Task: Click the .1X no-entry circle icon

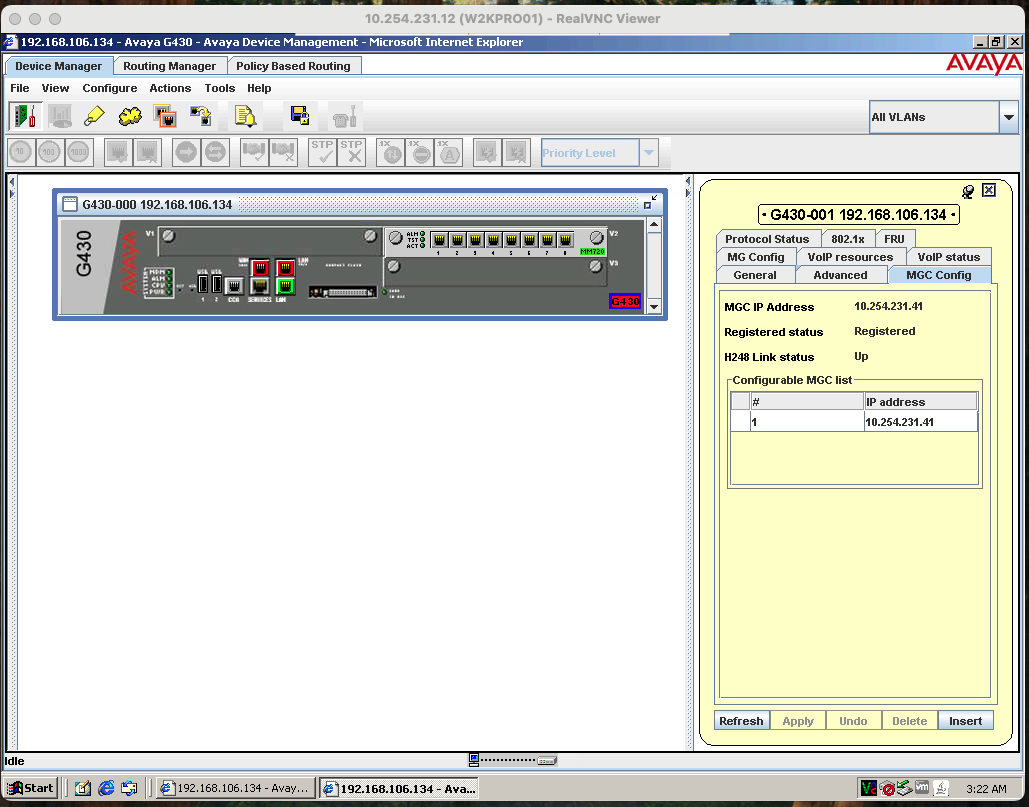Action: pos(420,152)
